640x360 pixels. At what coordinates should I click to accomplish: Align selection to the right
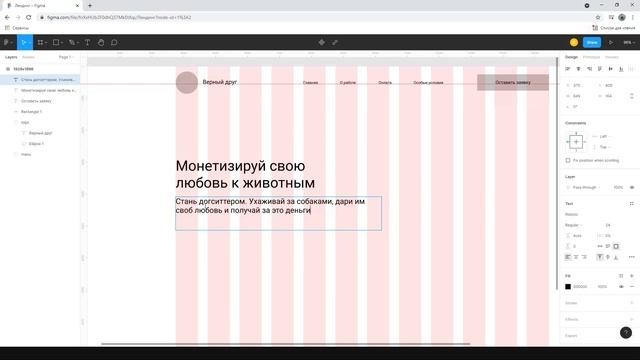pyautogui.click(x=589, y=69)
